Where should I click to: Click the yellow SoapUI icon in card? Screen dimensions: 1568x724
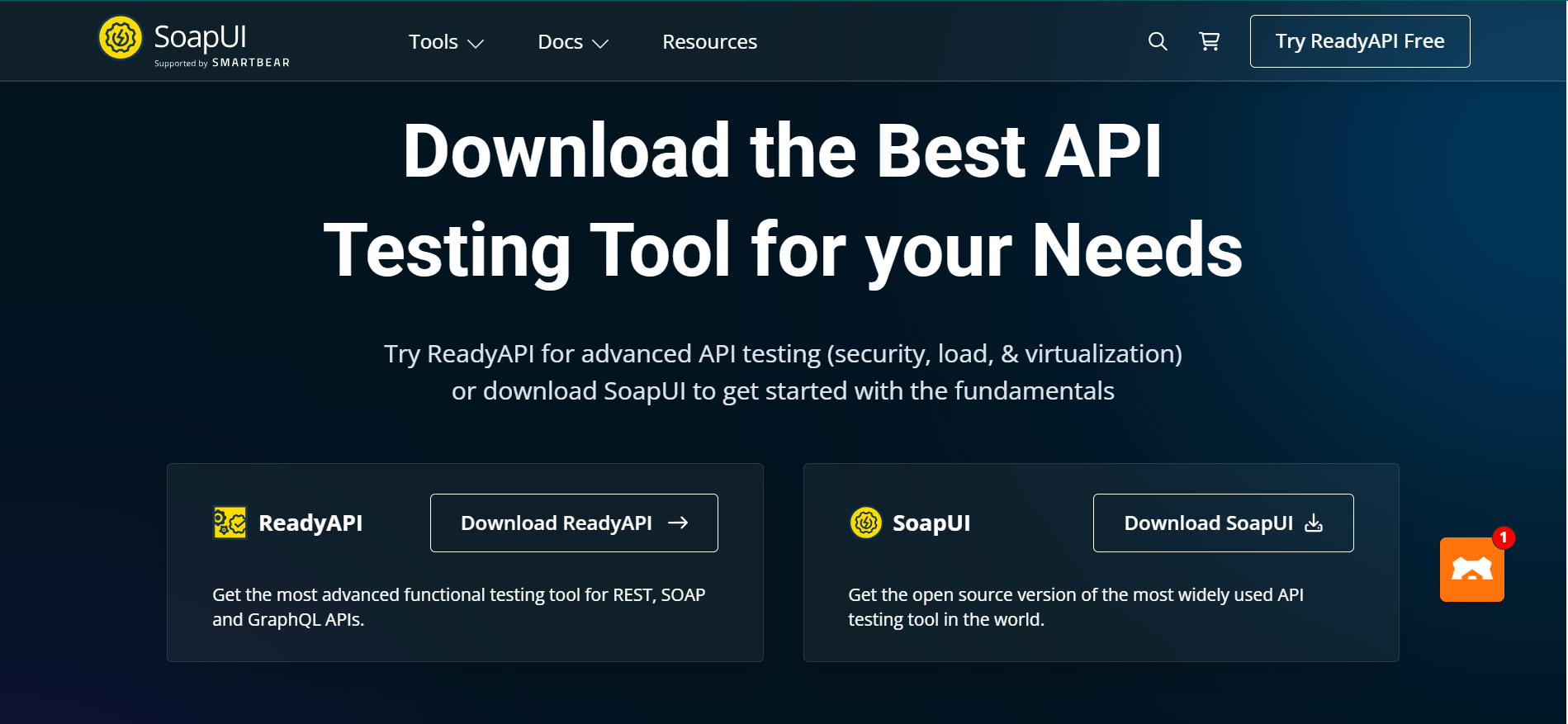(866, 523)
